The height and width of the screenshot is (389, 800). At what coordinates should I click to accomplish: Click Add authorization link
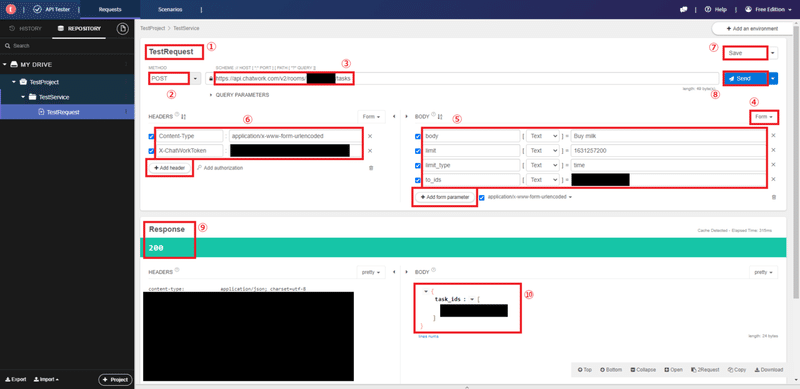point(220,167)
